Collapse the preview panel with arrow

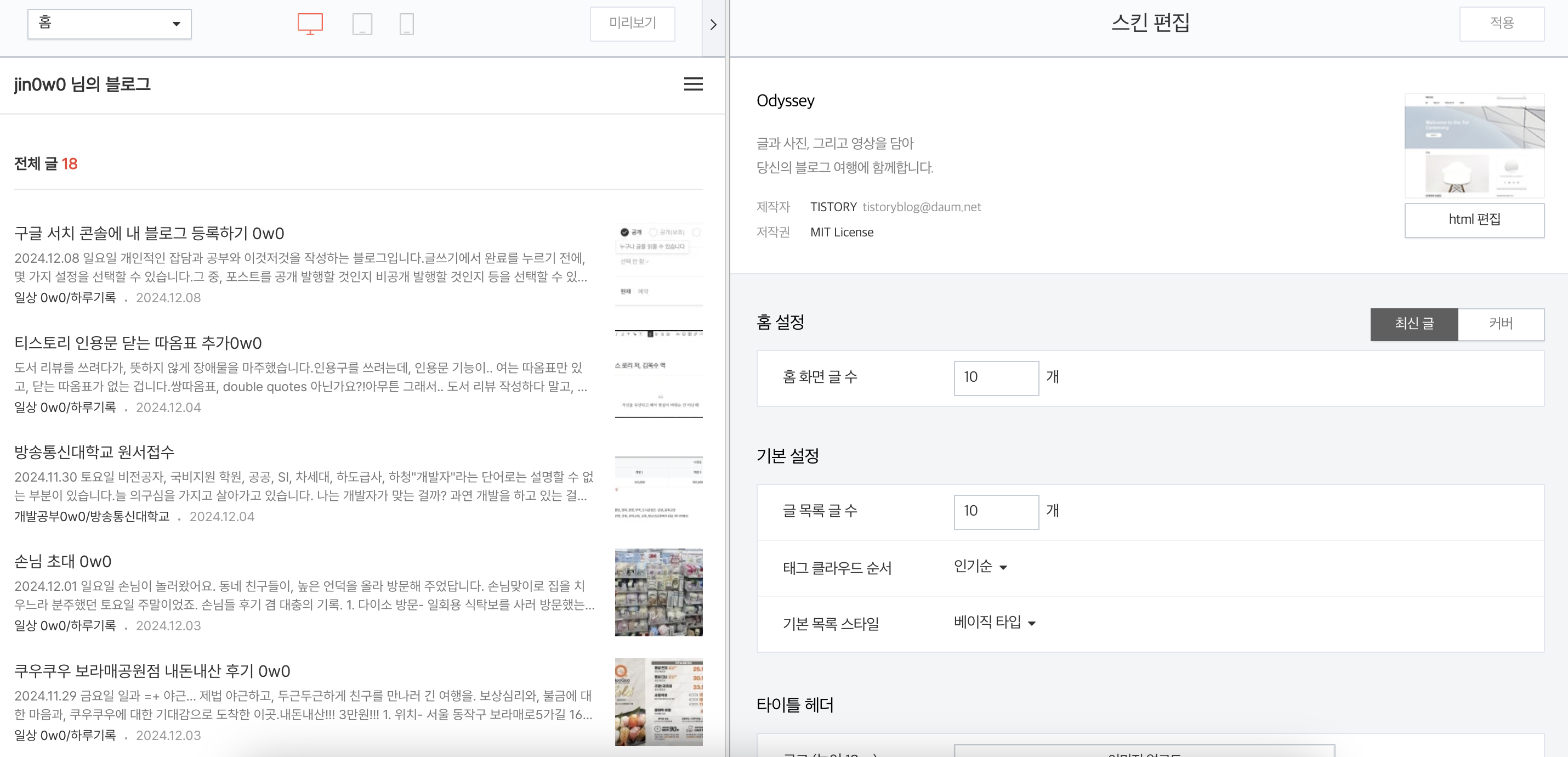(x=713, y=24)
